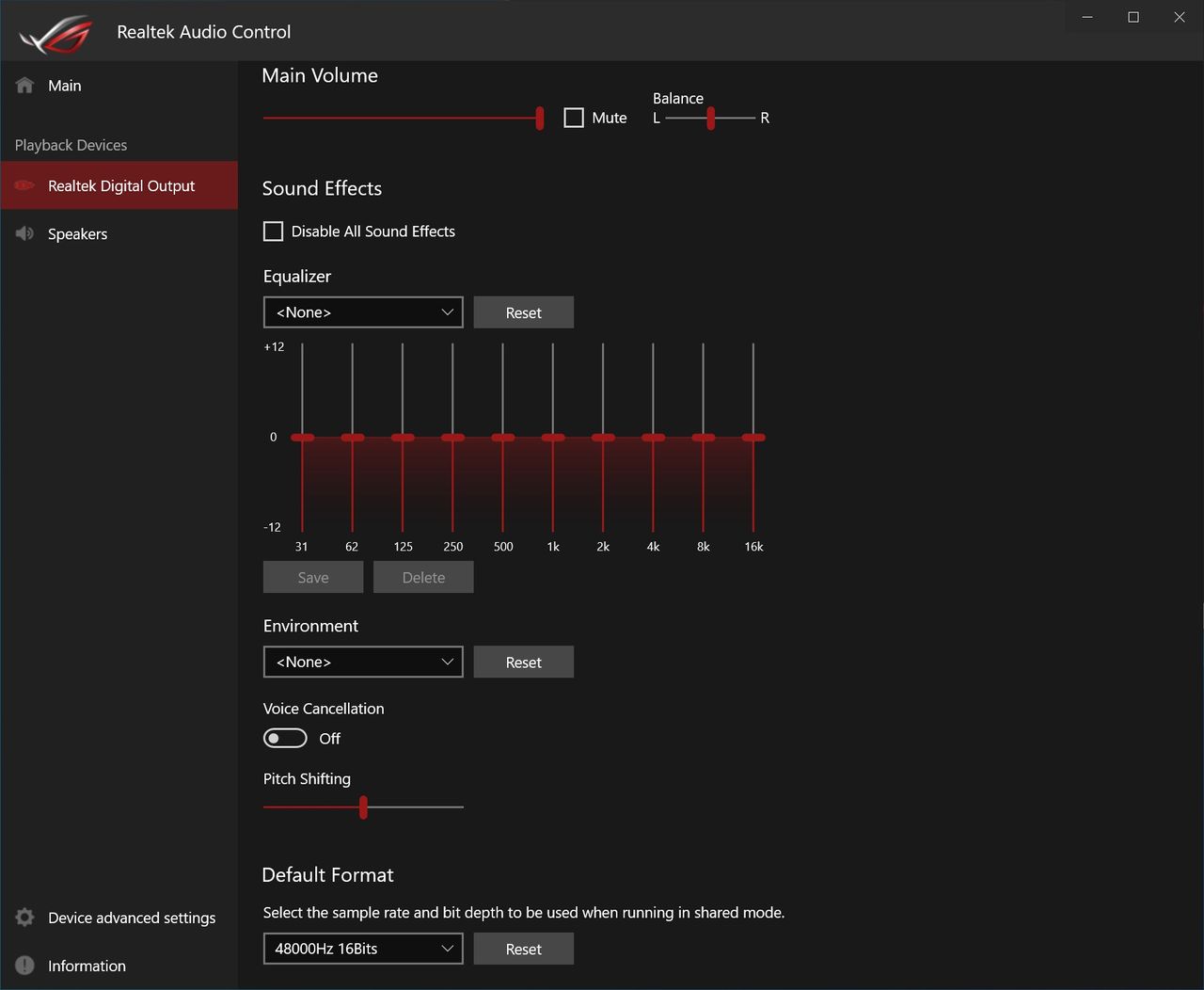Reset the Default Format
Screen dimensions: 1204x990
point(524,949)
